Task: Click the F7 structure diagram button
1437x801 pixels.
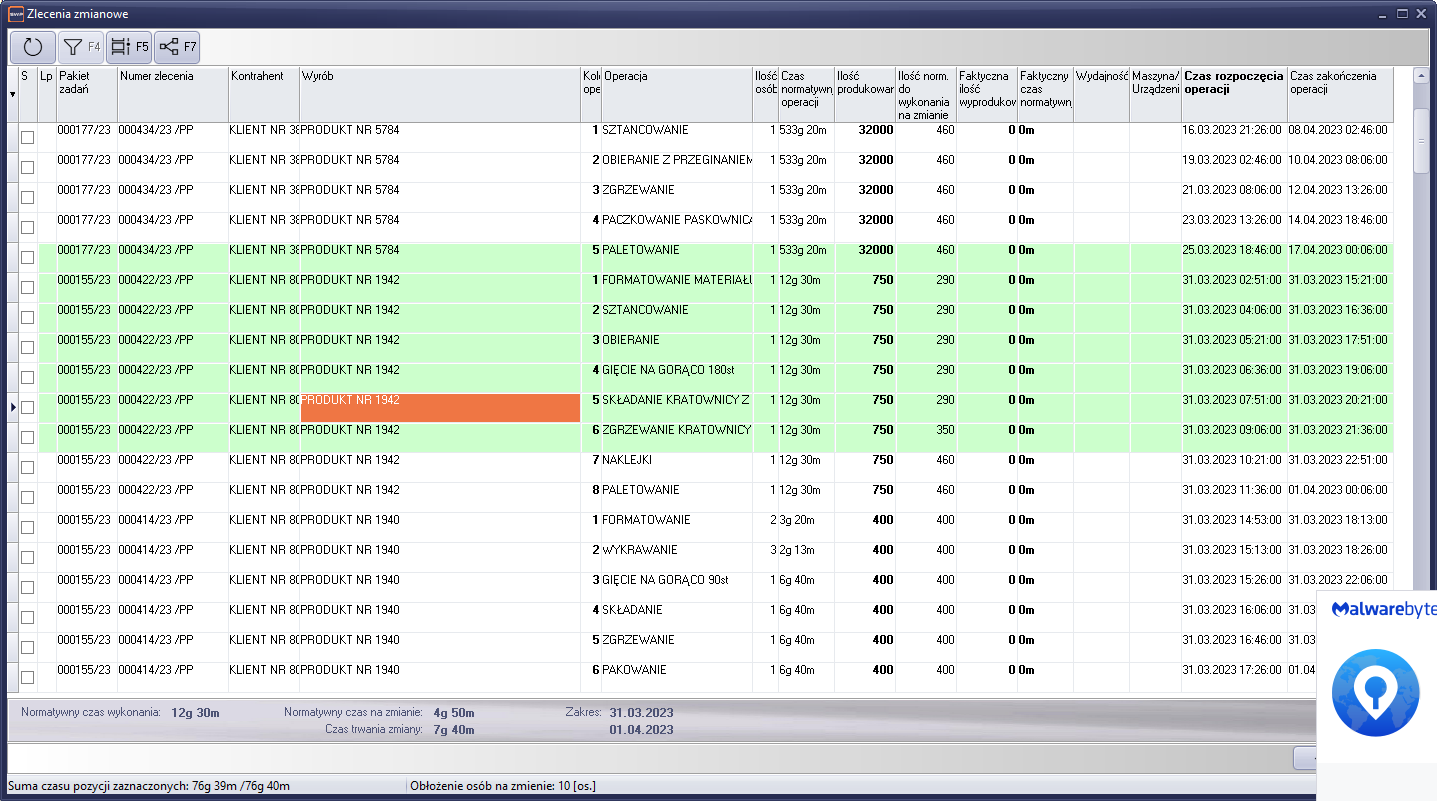Action: point(177,47)
